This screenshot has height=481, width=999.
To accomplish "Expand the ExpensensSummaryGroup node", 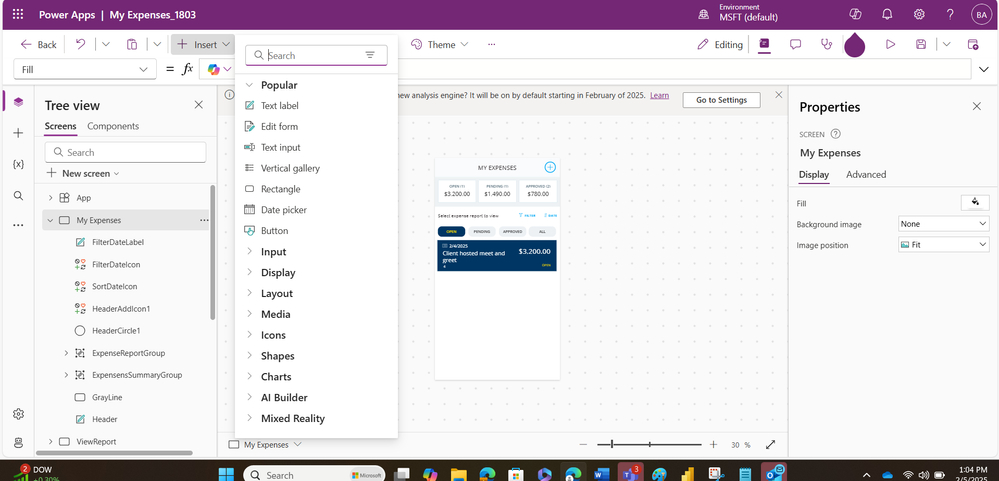I will [x=66, y=375].
